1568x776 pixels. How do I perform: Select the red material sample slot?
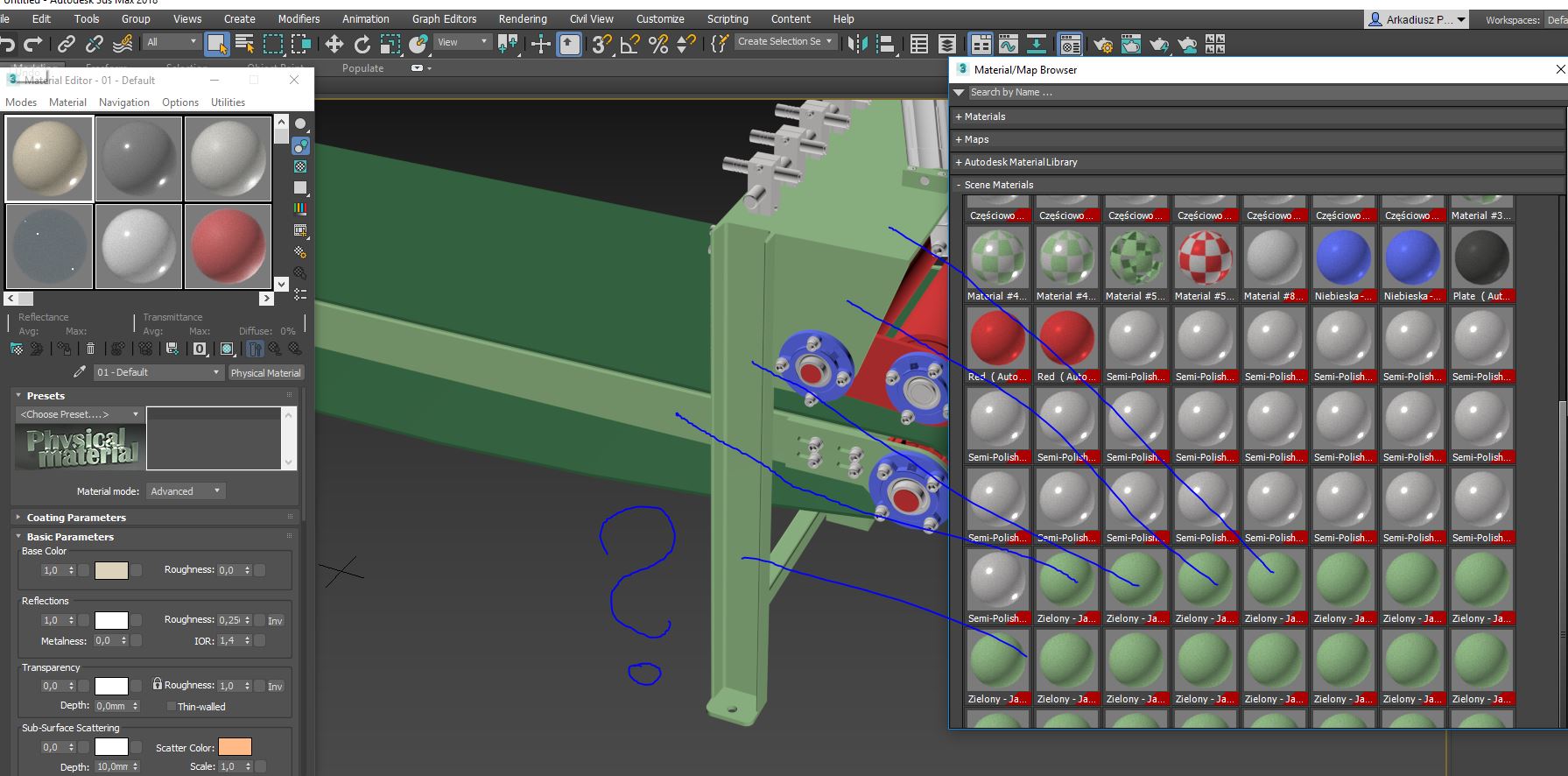click(228, 246)
